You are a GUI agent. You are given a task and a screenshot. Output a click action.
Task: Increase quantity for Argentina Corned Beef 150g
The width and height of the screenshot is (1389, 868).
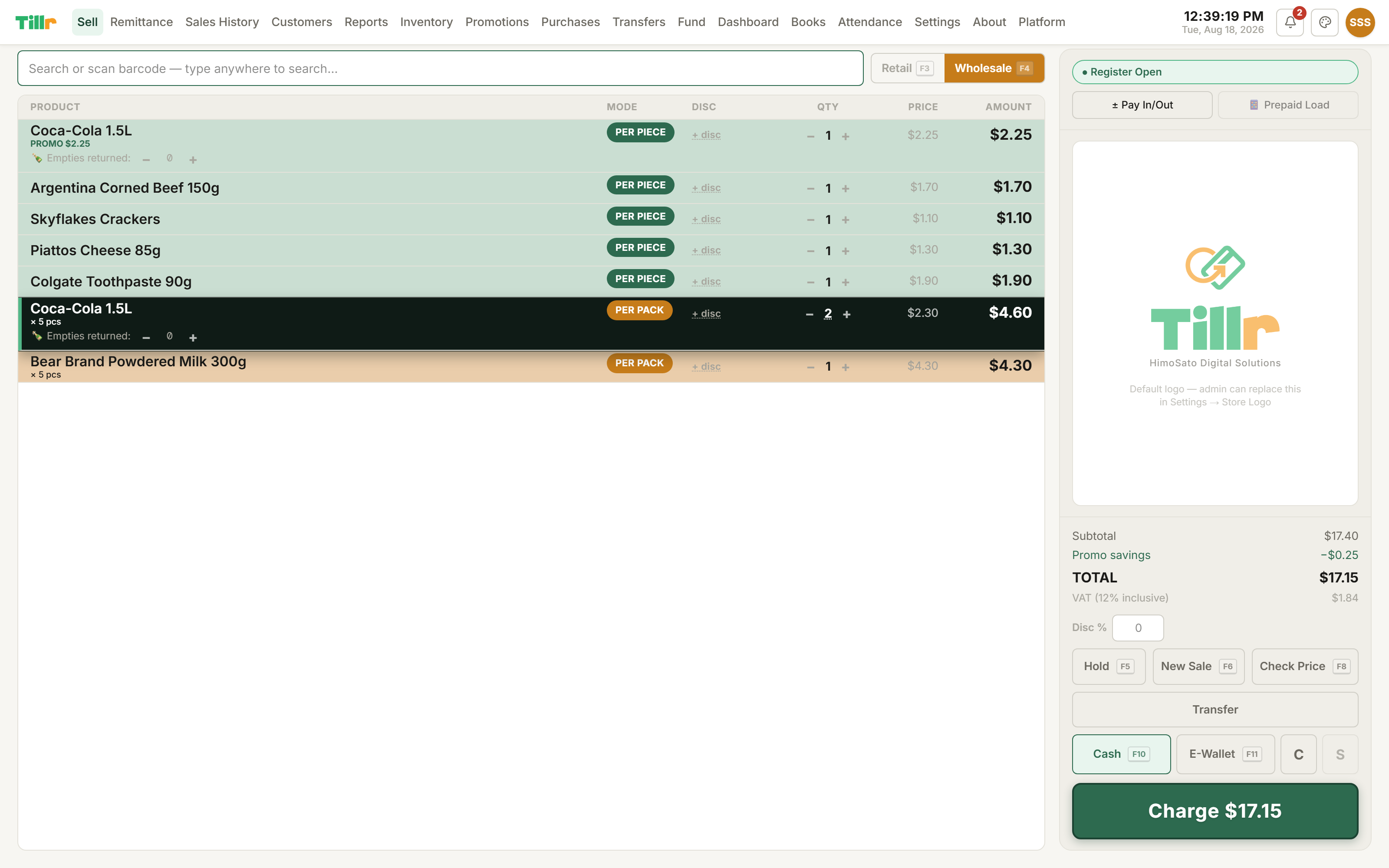(846, 188)
